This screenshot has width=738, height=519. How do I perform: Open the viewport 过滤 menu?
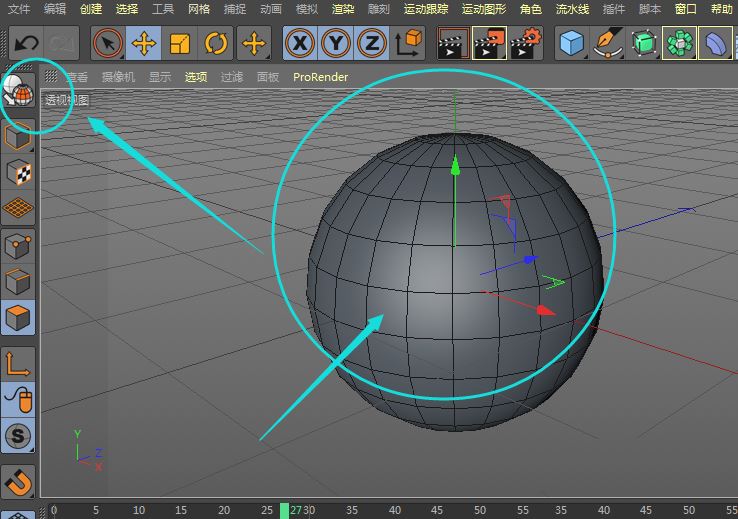coord(232,77)
